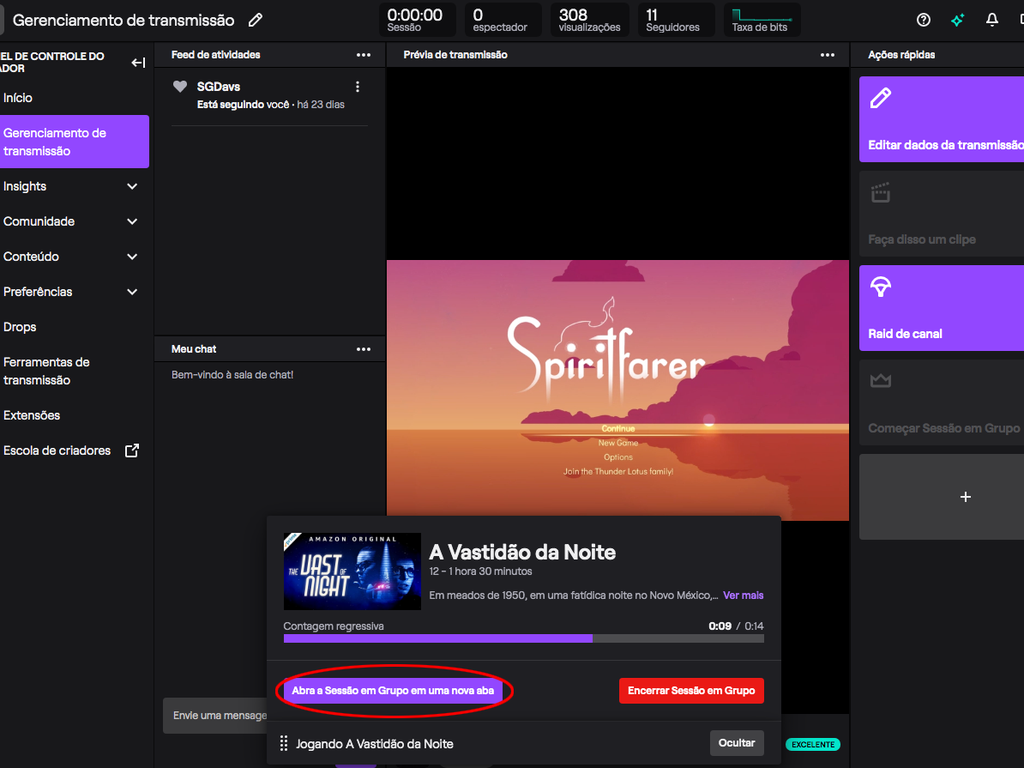Click The Vast of Night poster thumbnail
This screenshot has height=768, width=1024.
[x=352, y=571]
